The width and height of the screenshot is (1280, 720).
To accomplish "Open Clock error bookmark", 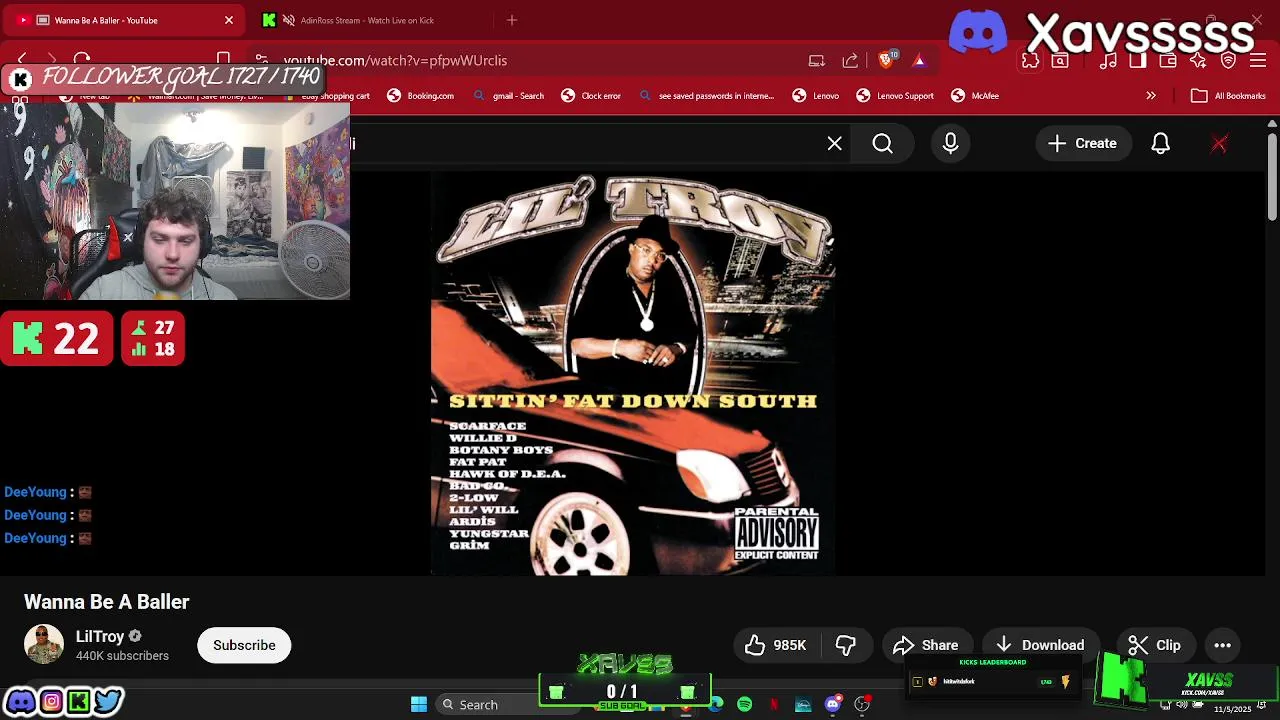I will (591, 96).
